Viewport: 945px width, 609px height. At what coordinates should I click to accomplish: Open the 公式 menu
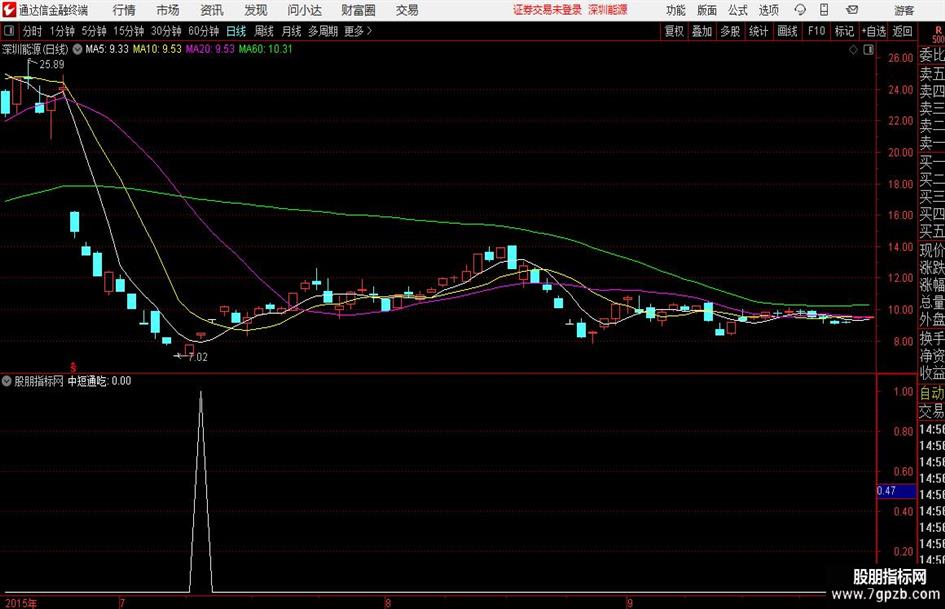[738, 10]
